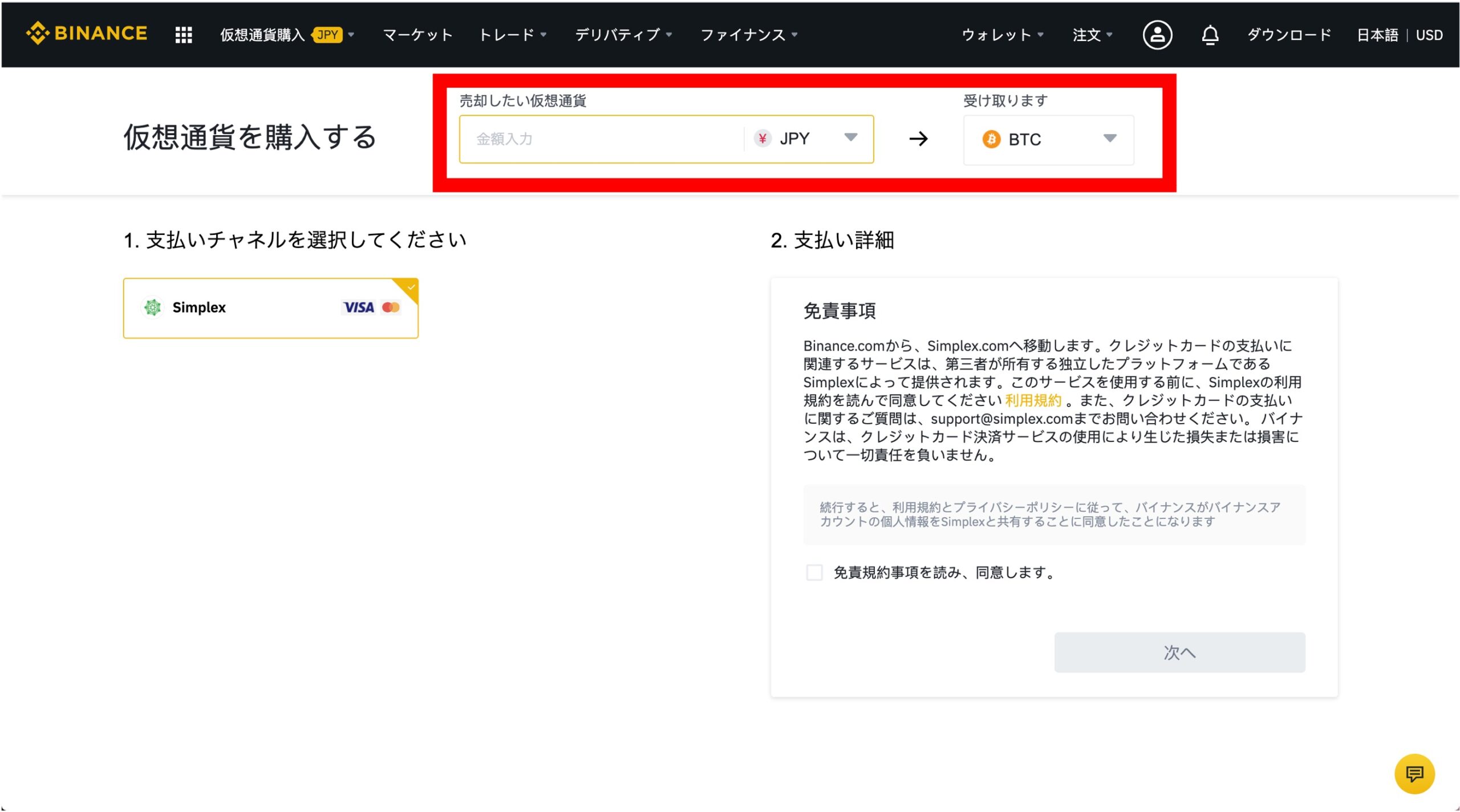Viewport: 1460px width, 812px height.
Task: Click the yen currency icon beside JPY
Action: click(763, 139)
